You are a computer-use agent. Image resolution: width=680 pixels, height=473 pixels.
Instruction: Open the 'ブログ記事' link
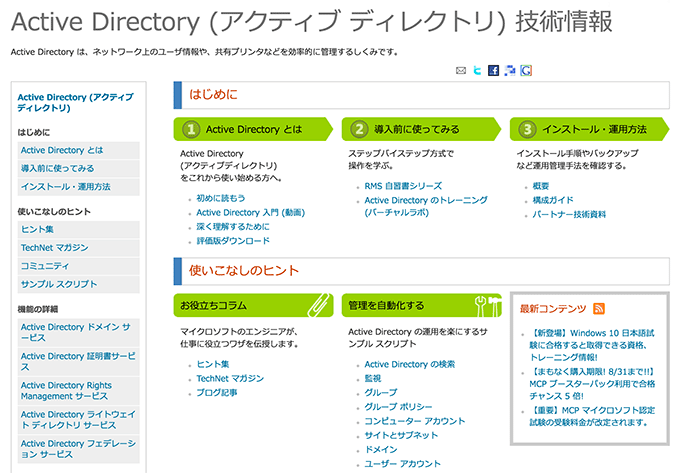[217, 393]
